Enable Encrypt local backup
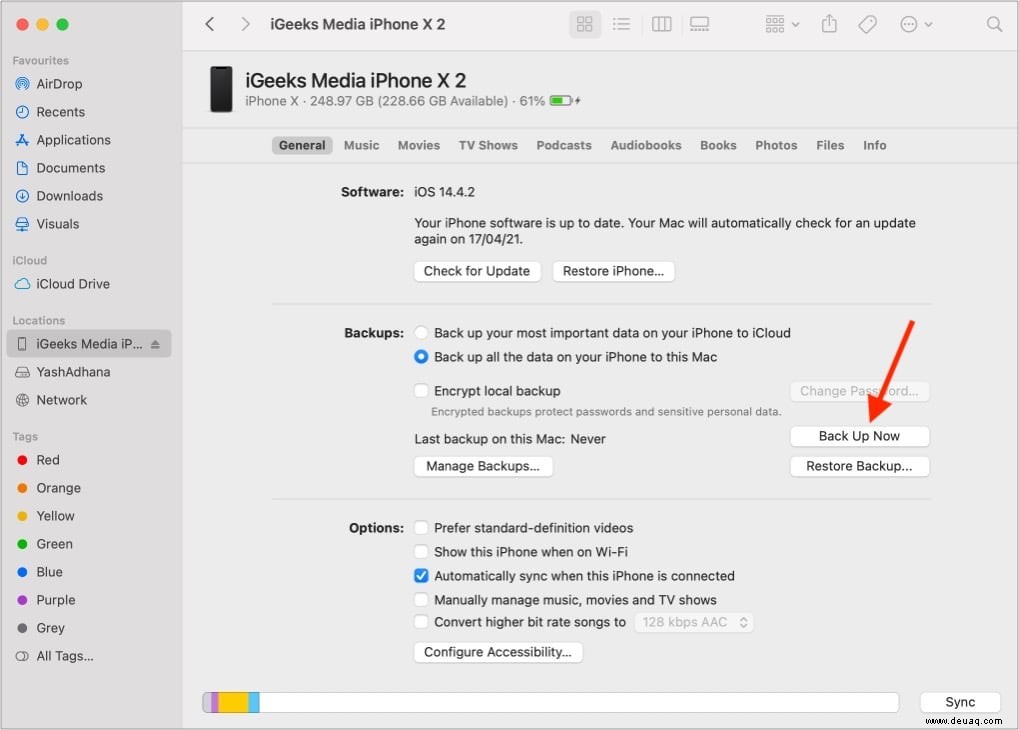Image resolution: width=1019 pixels, height=730 pixels. pyautogui.click(x=421, y=391)
